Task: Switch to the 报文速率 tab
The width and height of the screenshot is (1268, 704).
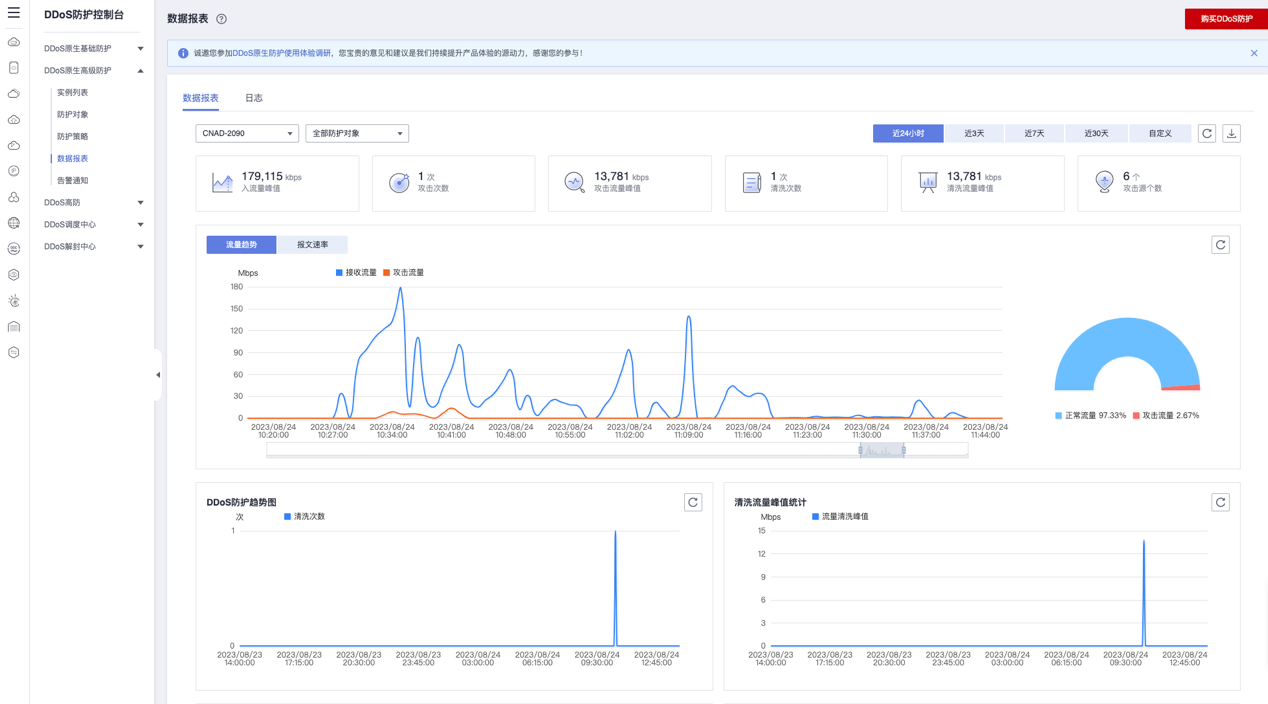Action: tap(312, 245)
